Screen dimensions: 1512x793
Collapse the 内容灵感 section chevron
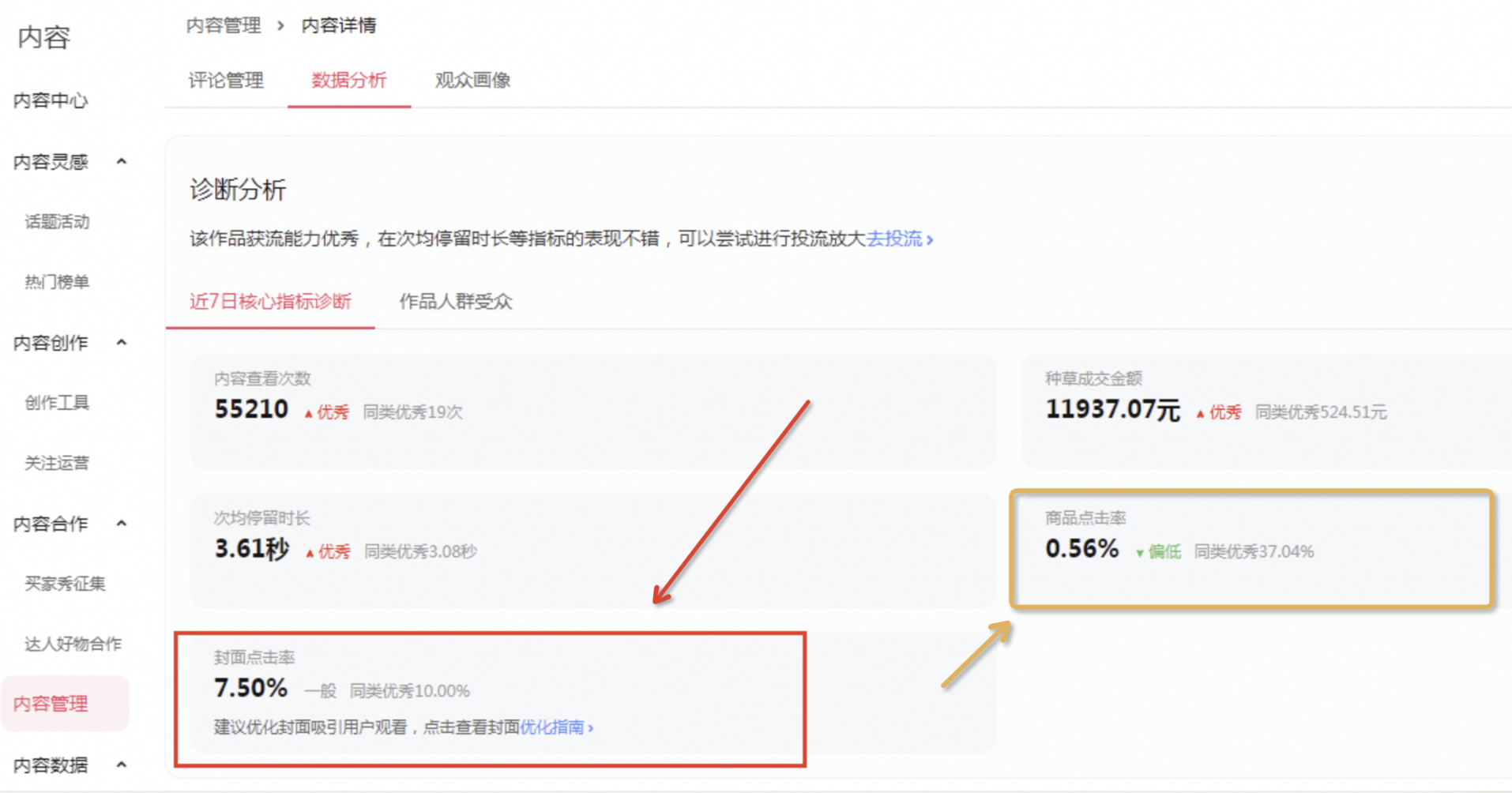(122, 162)
